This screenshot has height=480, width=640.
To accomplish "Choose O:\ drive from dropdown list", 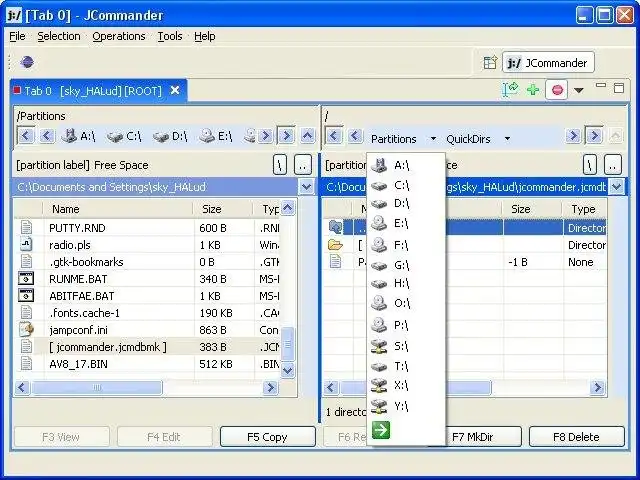I will tap(406, 303).
